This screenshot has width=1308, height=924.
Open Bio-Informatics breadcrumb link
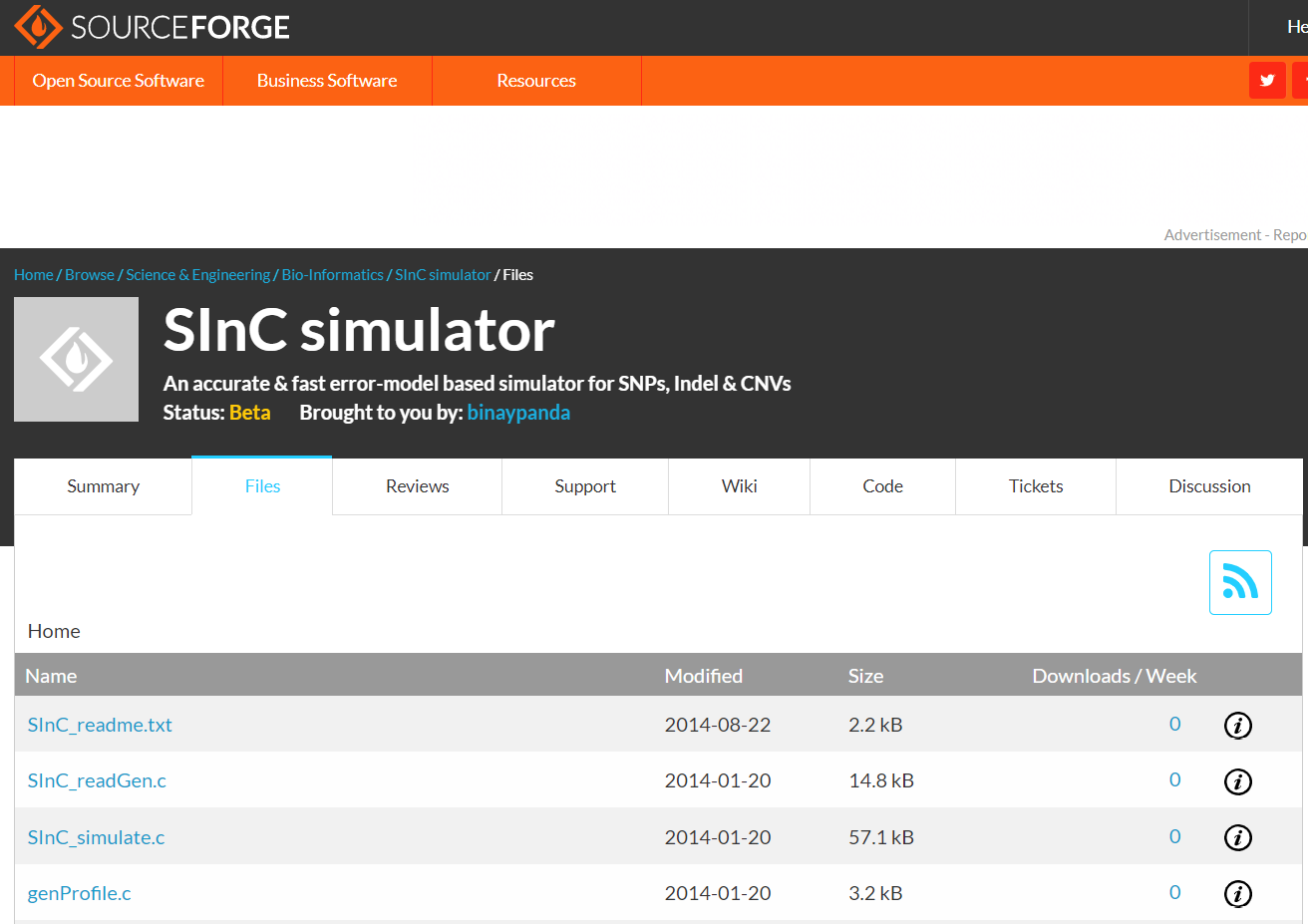pos(333,275)
